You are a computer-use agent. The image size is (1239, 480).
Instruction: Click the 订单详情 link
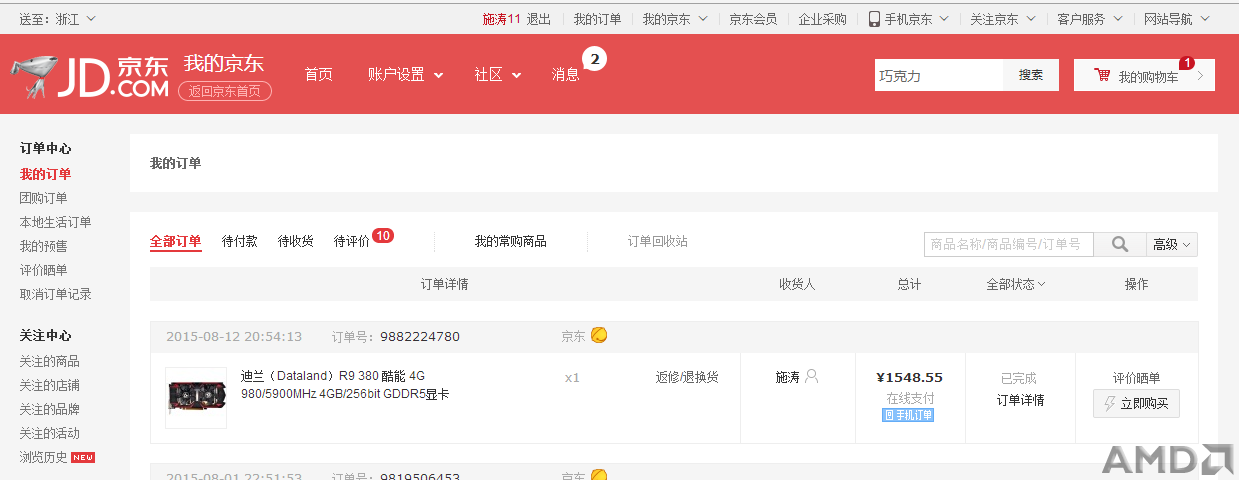tap(1020, 400)
